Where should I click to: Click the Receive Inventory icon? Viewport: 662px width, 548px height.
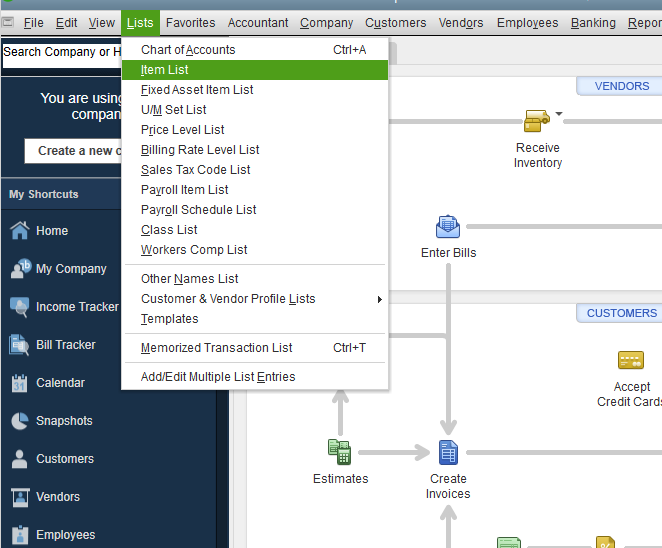point(537,122)
